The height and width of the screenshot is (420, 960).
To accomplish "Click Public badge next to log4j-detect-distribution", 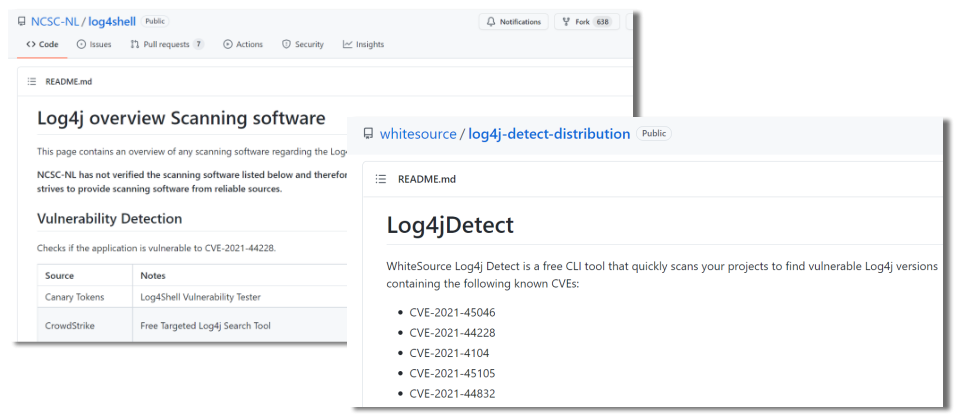I will click(x=654, y=133).
